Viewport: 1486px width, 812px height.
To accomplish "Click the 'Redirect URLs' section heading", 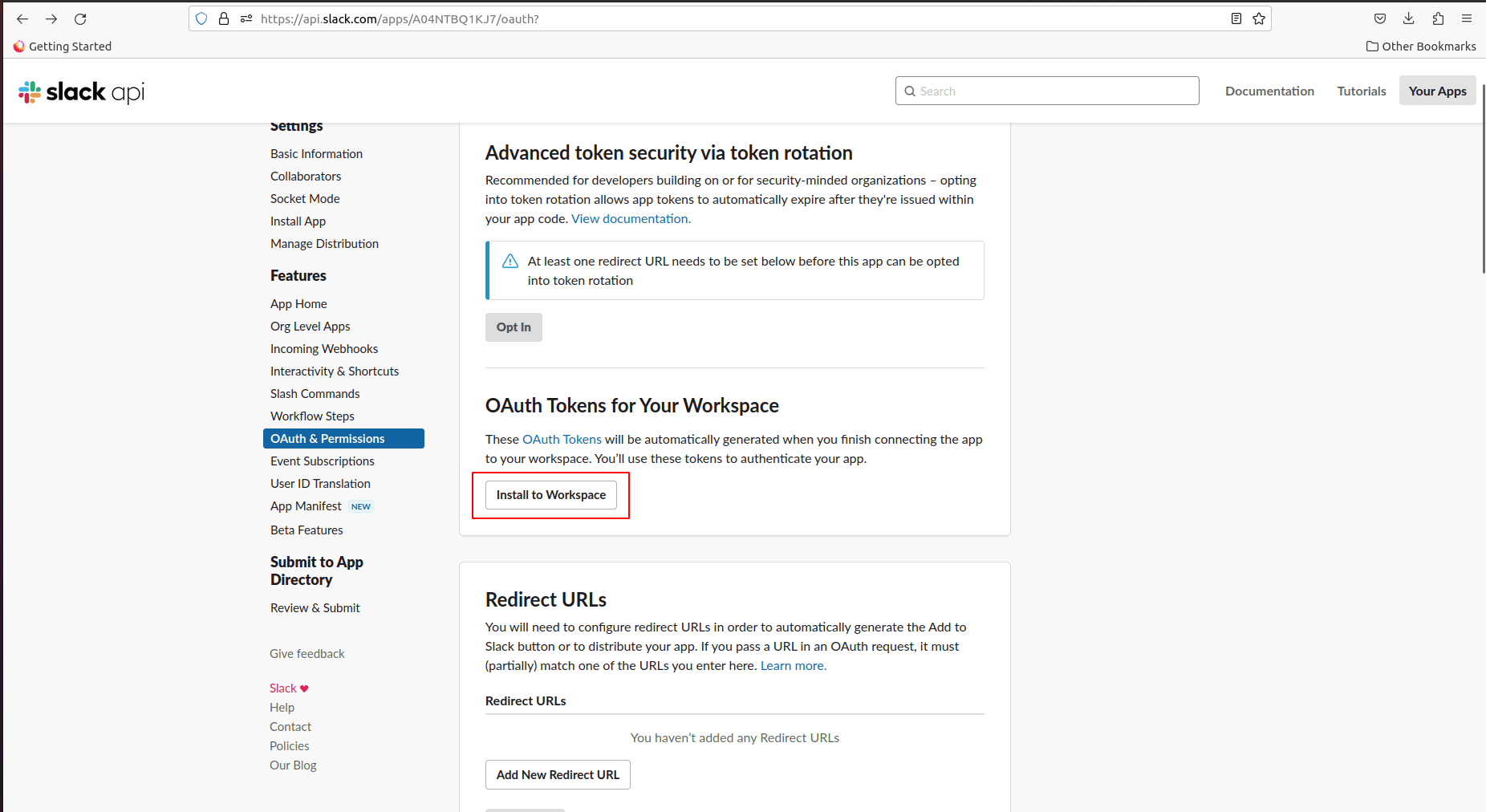I will coord(546,600).
